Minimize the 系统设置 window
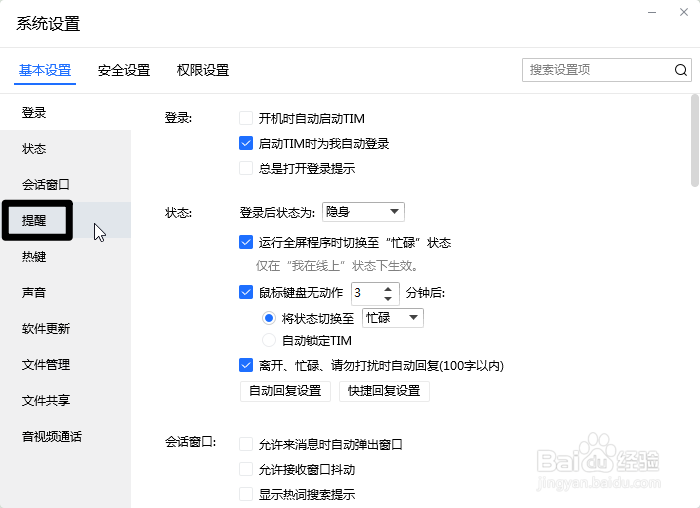700x508 pixels. click(652, 12)
